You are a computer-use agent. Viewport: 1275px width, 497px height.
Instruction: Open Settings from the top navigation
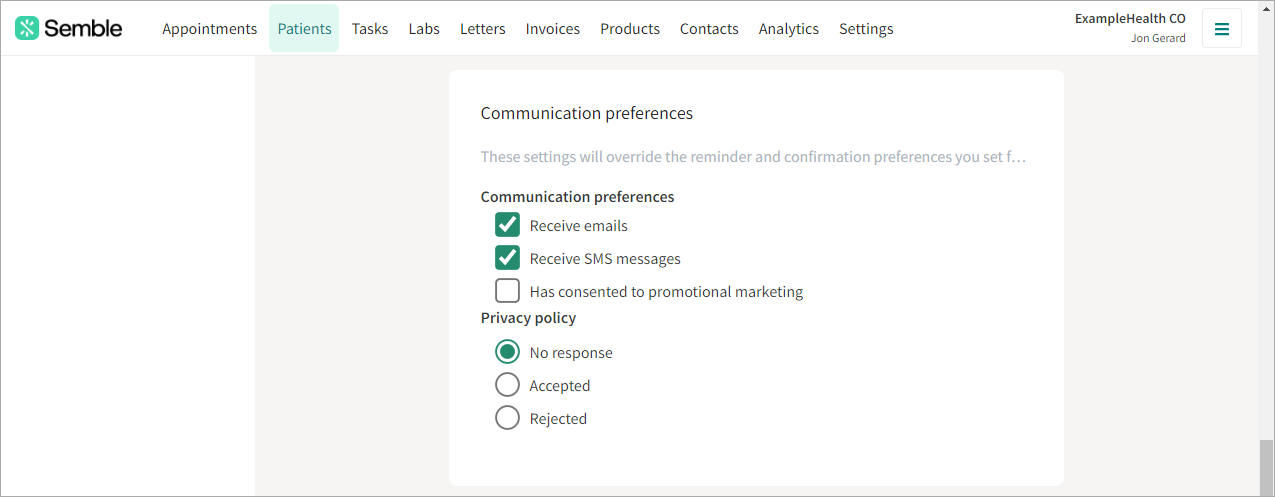[866, 28]
